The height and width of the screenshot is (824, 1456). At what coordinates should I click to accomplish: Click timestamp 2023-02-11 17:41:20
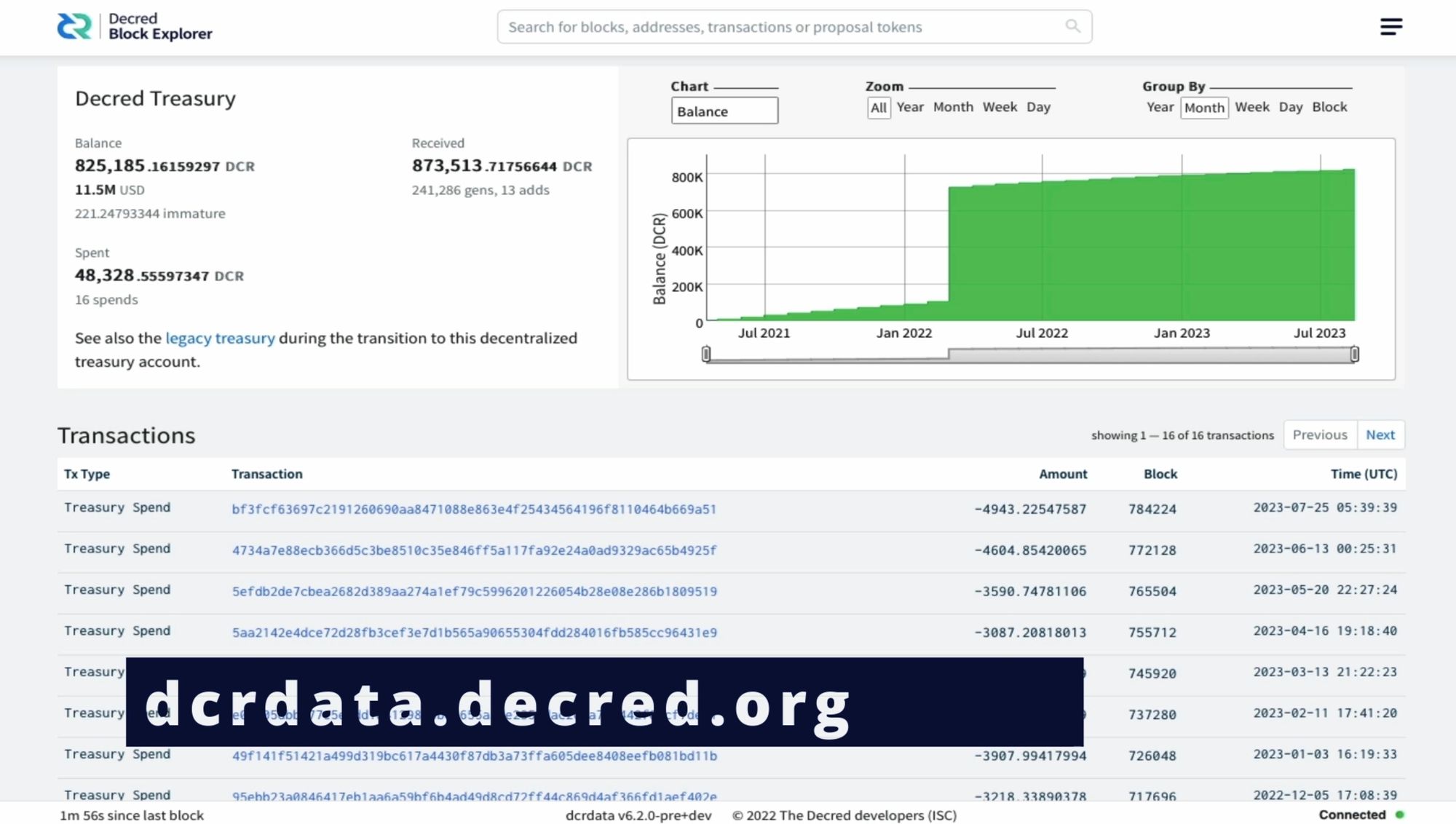point(1325,713)
